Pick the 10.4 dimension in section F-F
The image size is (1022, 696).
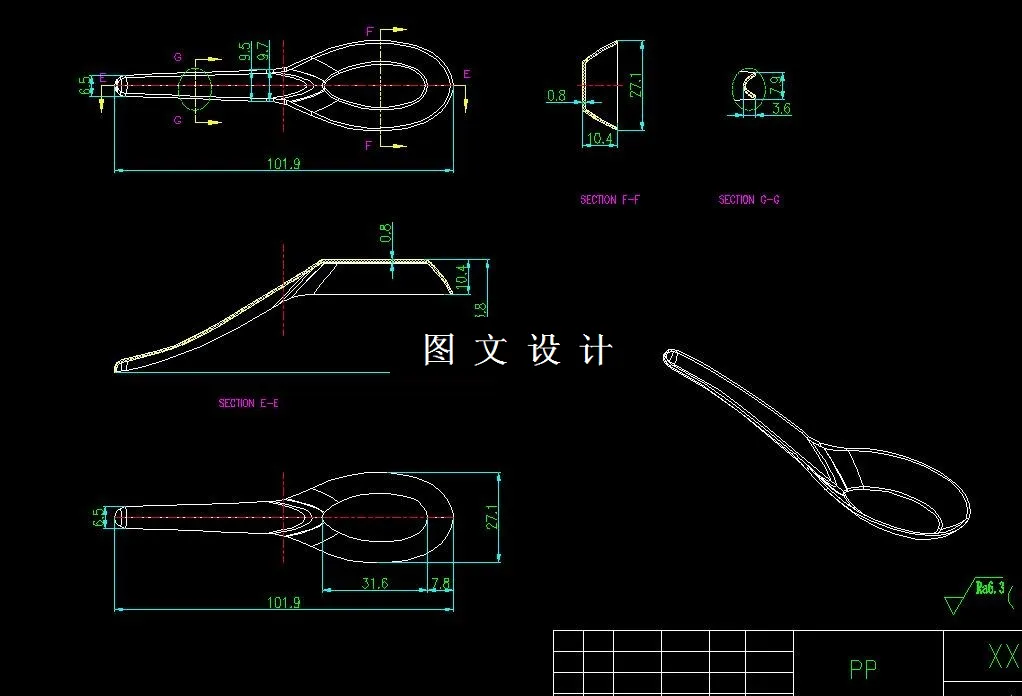click(600, 138)
